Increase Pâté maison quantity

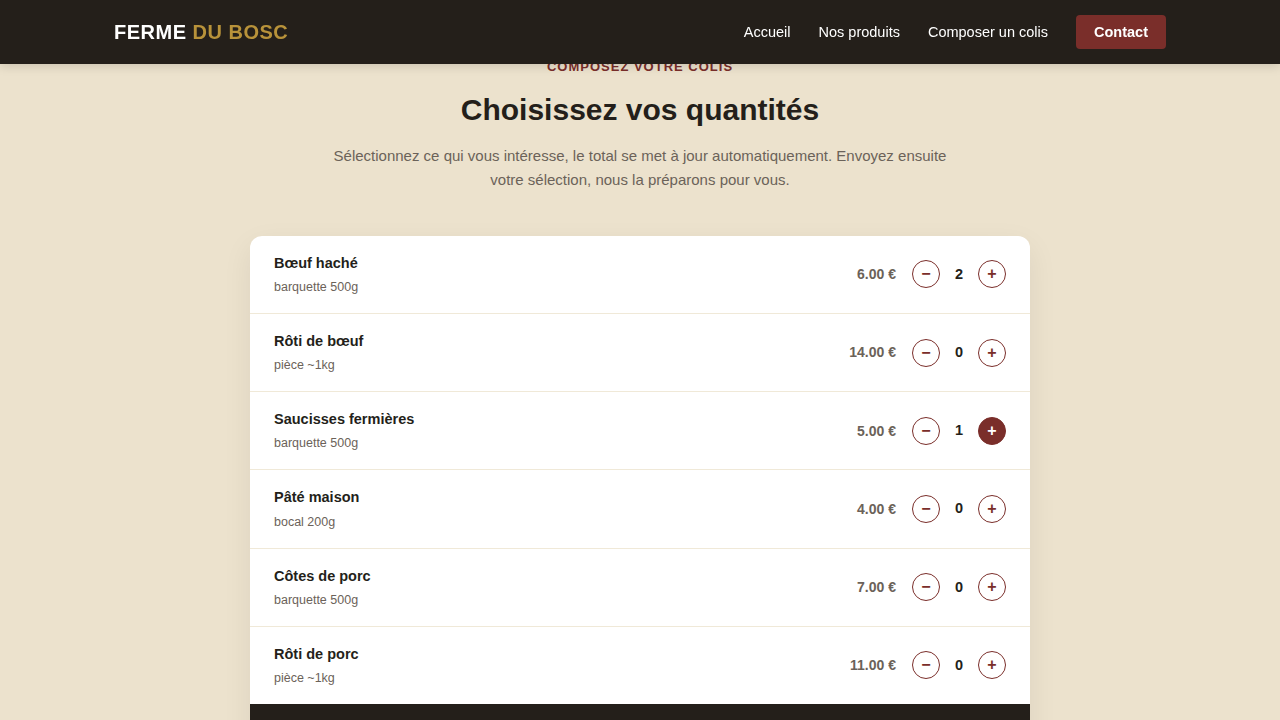pyautogui.click(x=992, y=509)
